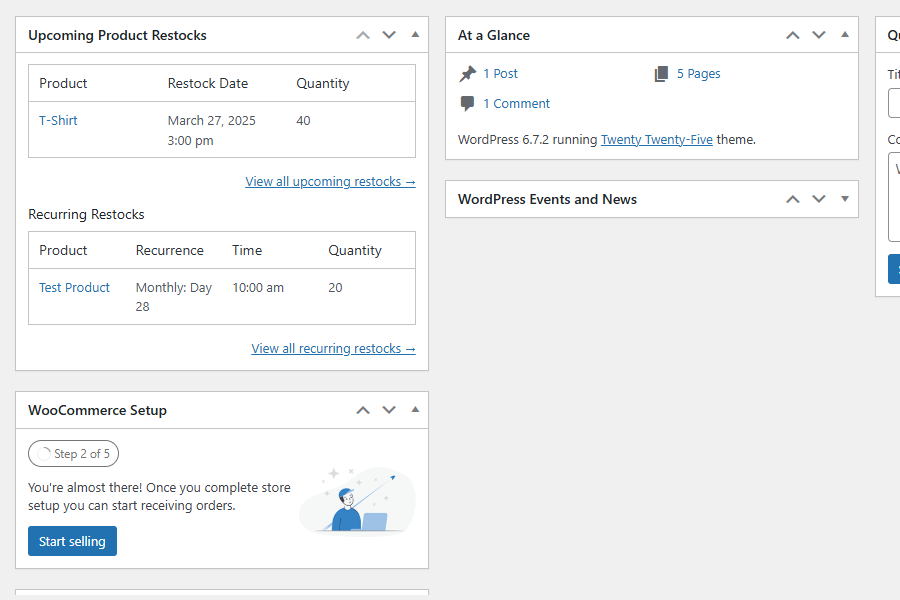The height and width of the screenshot is (600, 900).
Task: Click the Monthly: Day 28 recurrence cell
Action: click(173, 297)
